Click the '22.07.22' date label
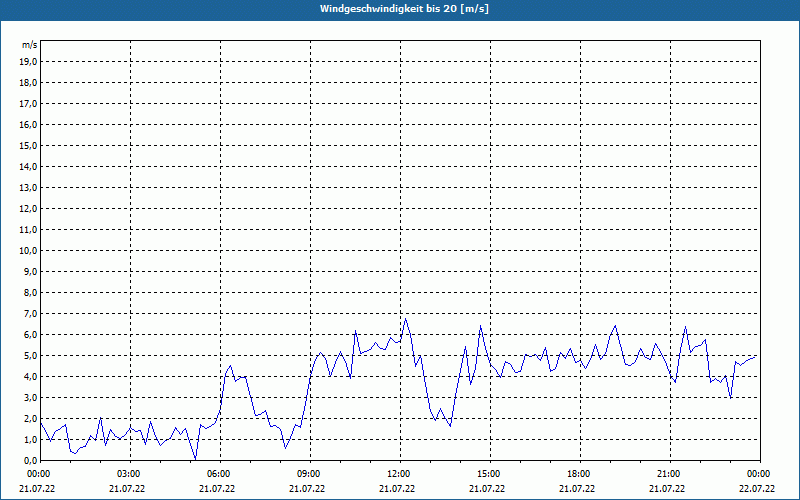Viewport: 800px width, 500px height. click(x=757, y=489)
